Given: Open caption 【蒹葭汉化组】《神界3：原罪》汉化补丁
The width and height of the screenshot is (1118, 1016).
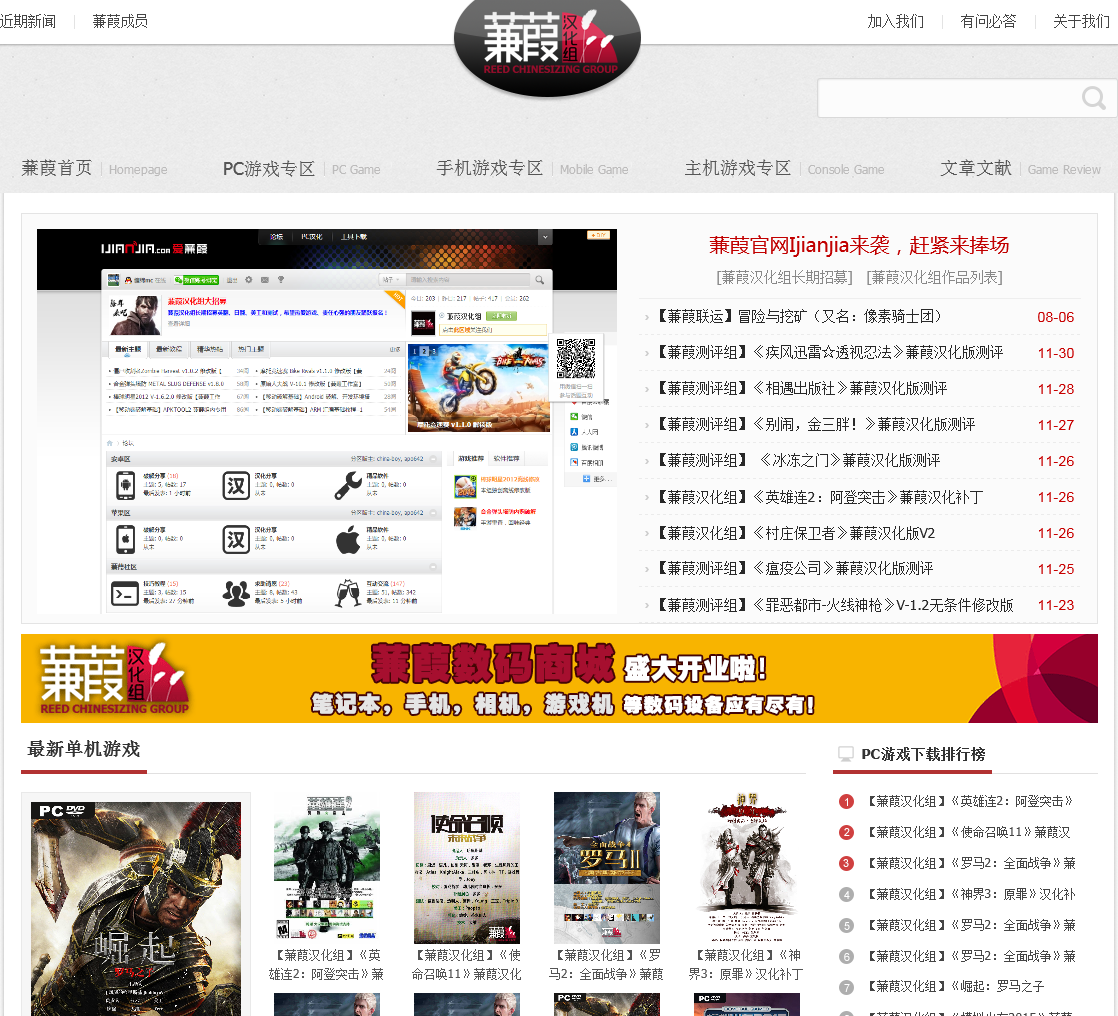Looking at the screenshot, I should (x=747, y=965).
